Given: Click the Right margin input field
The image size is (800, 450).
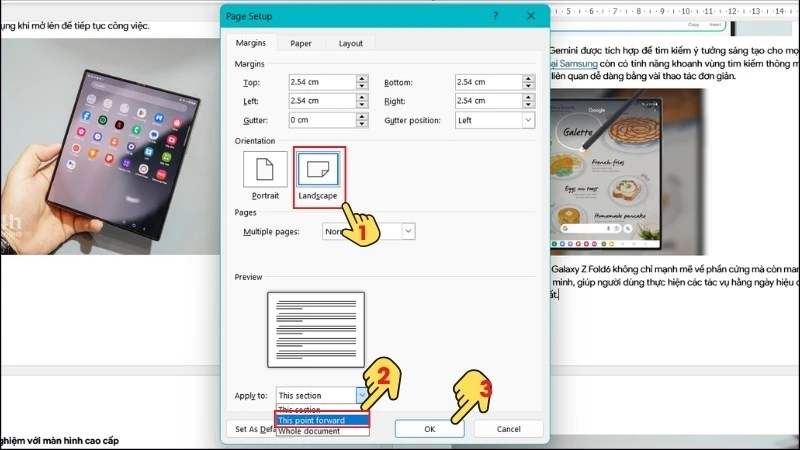Looking at the screenshot, I should click(488, 101).
